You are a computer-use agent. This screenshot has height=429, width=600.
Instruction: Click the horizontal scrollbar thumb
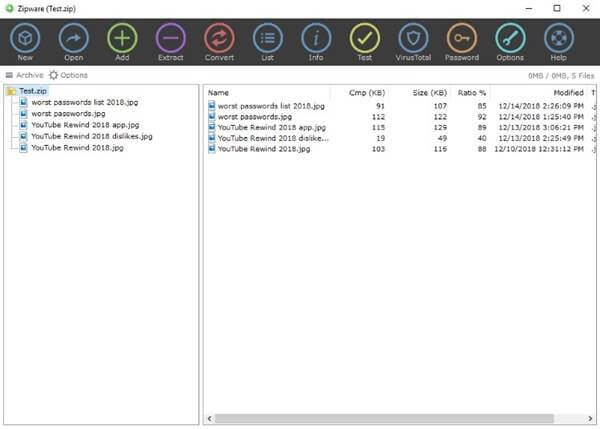point(384,419)
